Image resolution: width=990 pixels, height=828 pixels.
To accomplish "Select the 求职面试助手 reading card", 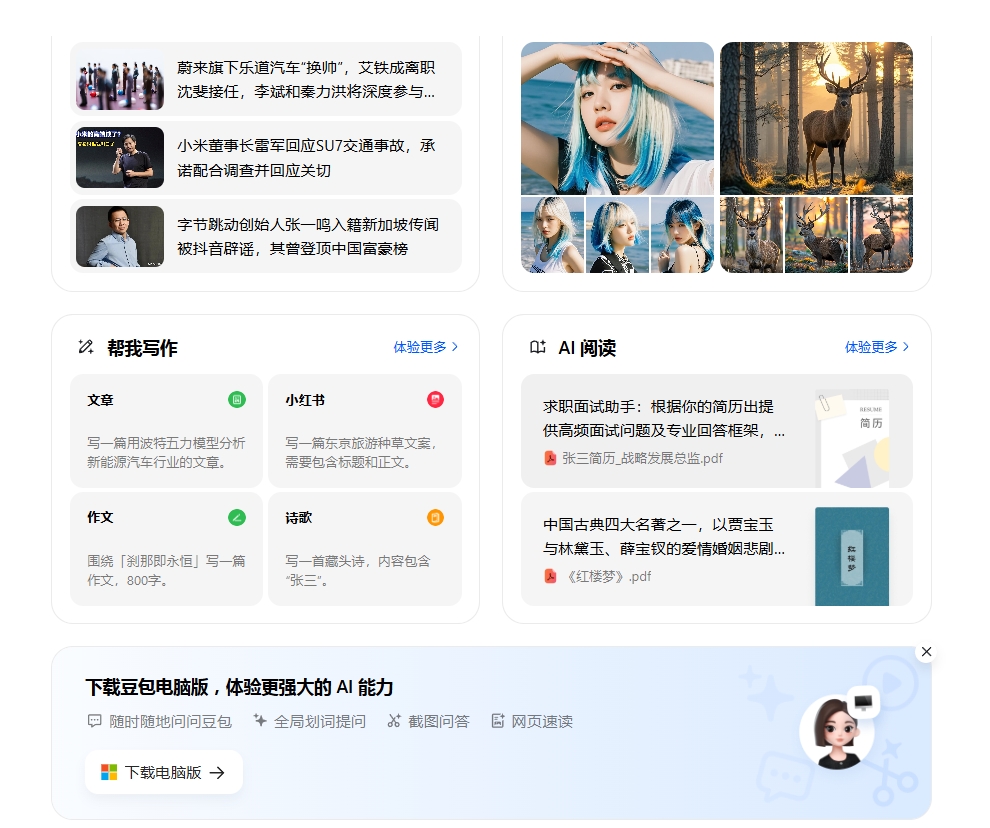I will (716, 431).
